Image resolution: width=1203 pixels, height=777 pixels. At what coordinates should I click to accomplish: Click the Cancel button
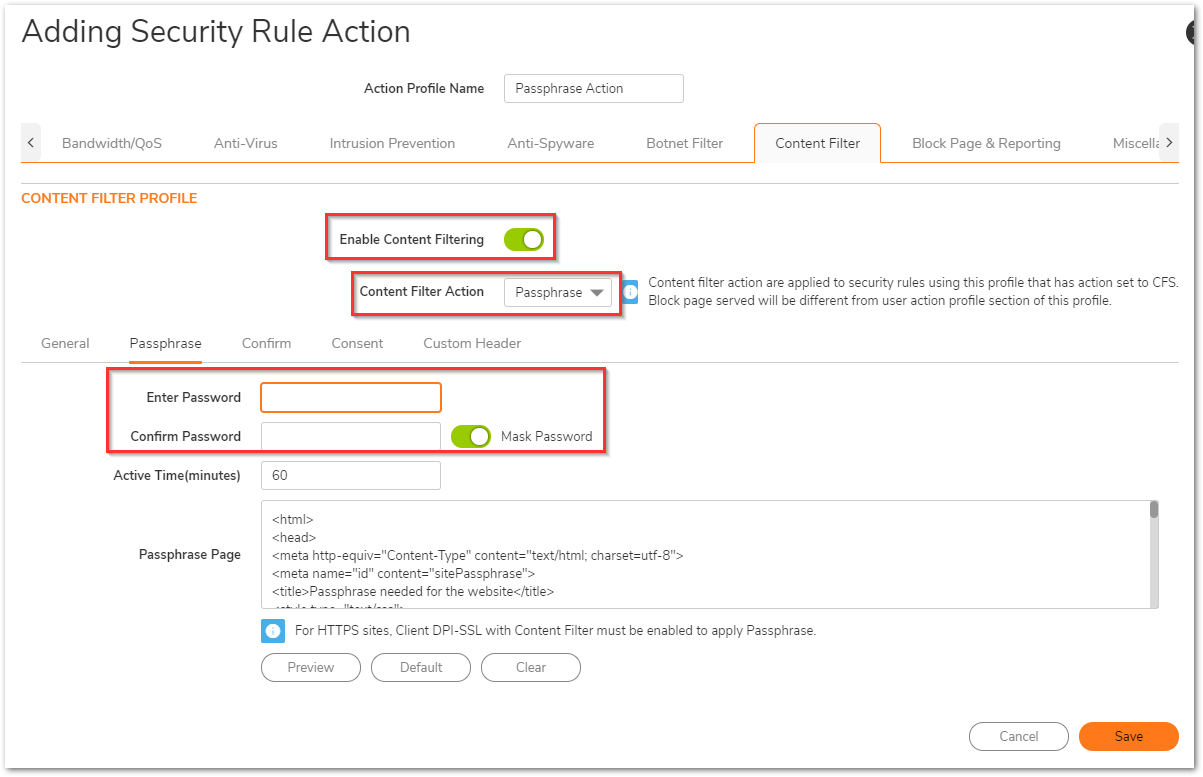pyautogui.click(x=1018, y=736)
